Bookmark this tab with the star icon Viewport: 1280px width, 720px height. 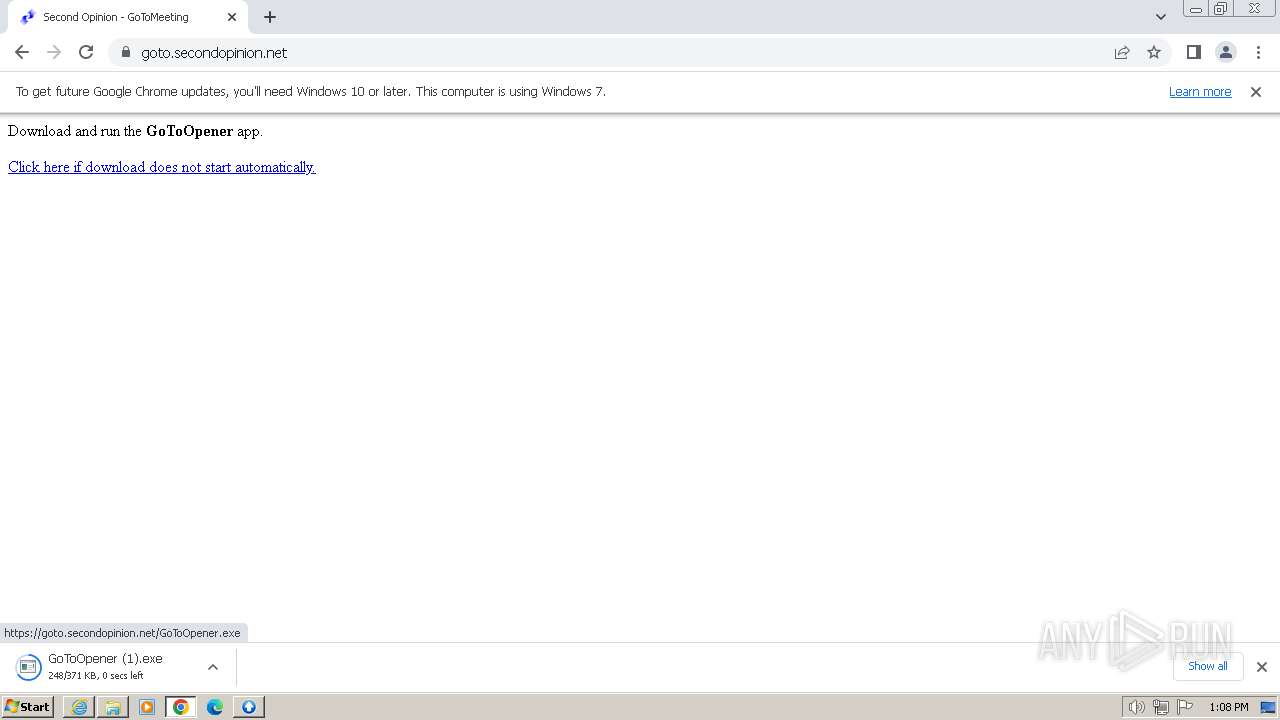pos(1154,52)
